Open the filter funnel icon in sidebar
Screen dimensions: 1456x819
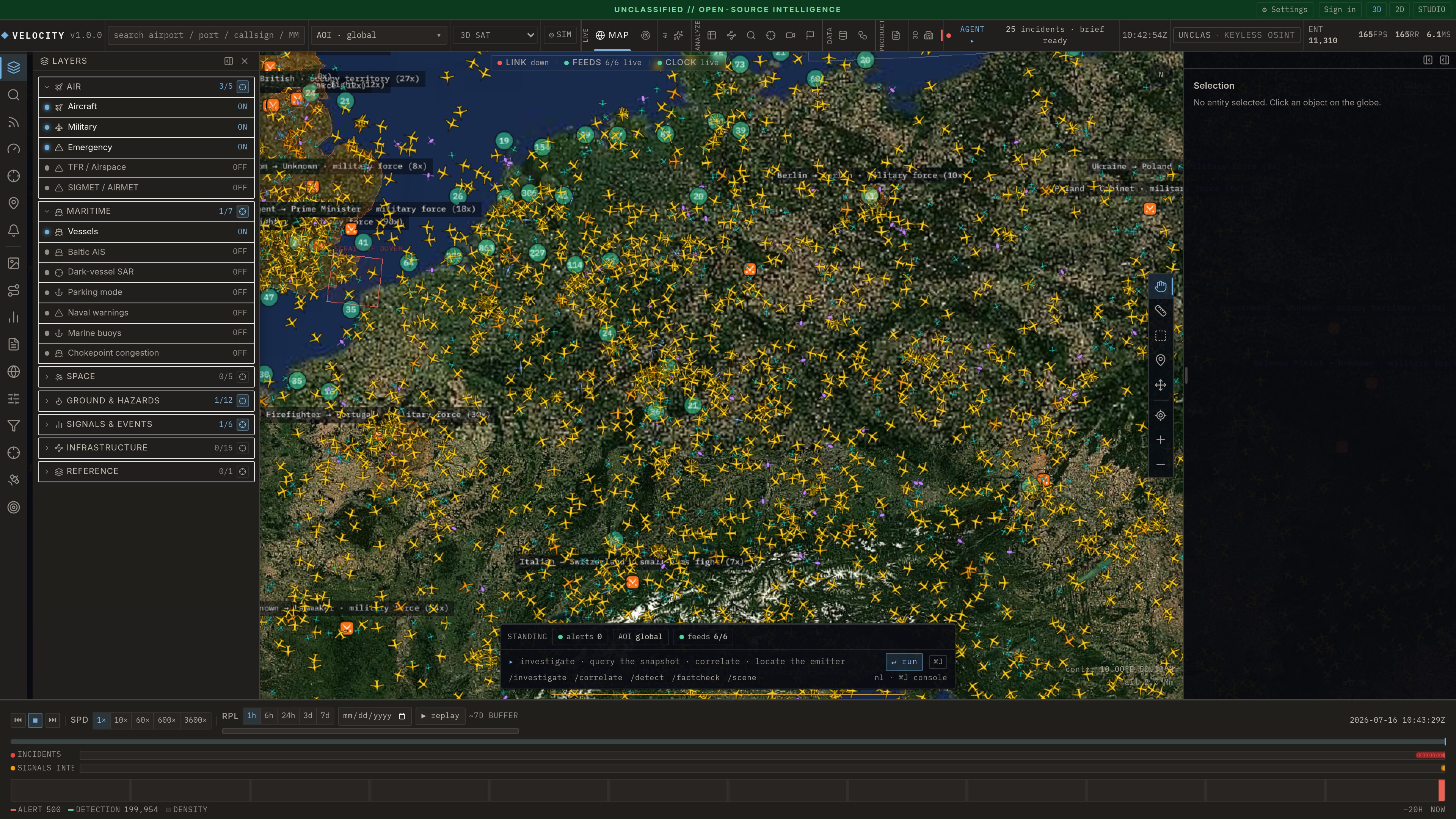[x=14, y=425]
